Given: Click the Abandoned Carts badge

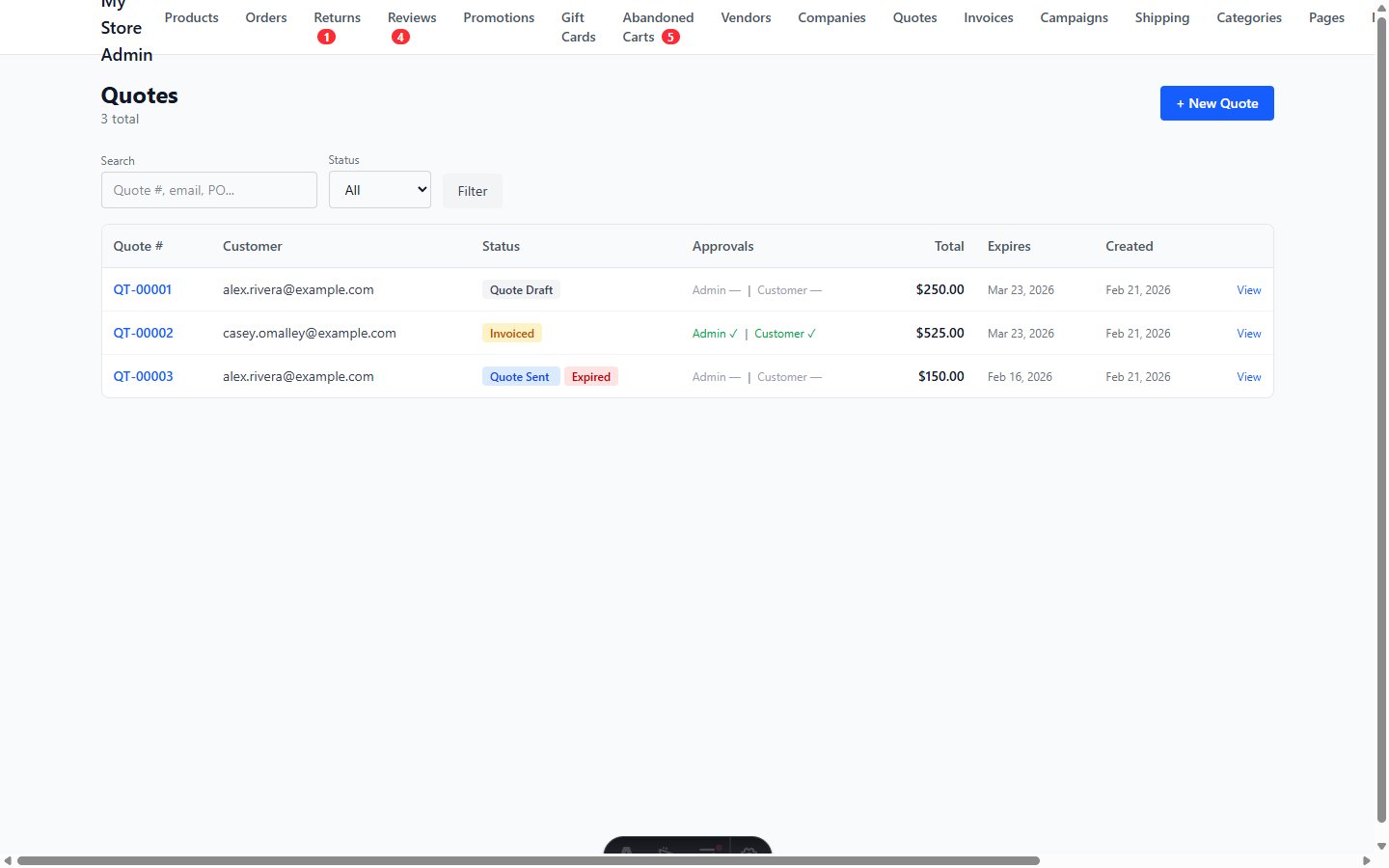Looking at the screenshot, I should (x=668, y=37).
